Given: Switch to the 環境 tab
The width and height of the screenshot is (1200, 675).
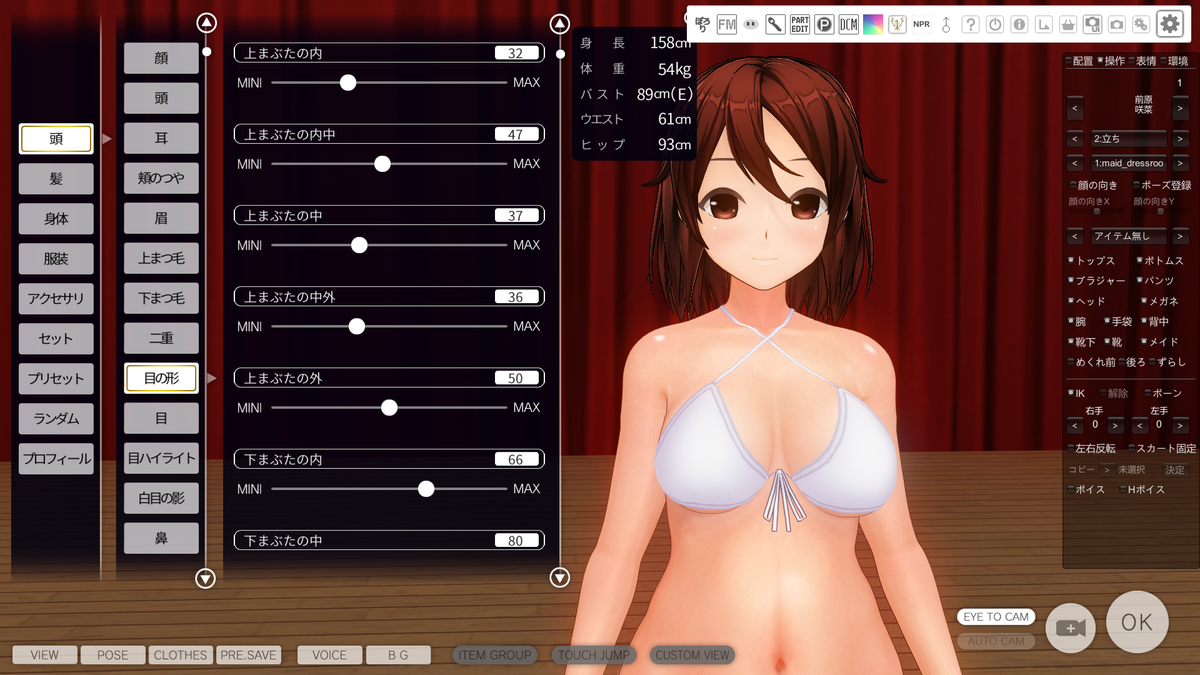Looking at the screenshot, I should 1176,61.
